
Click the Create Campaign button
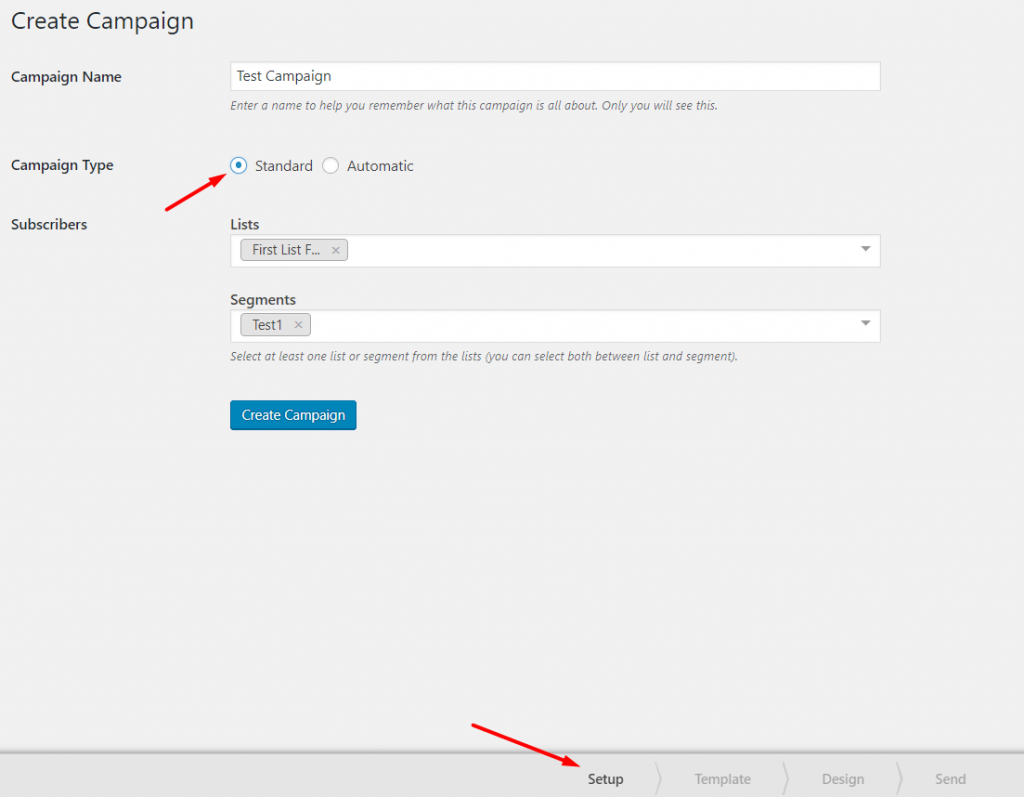click(293, 415)
